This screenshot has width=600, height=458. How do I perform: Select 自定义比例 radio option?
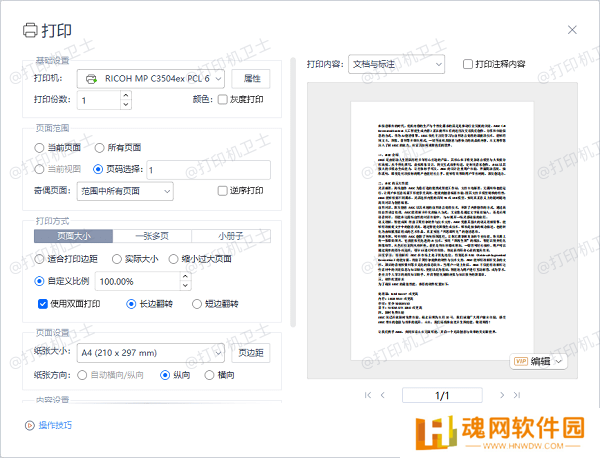click(39, 281)
